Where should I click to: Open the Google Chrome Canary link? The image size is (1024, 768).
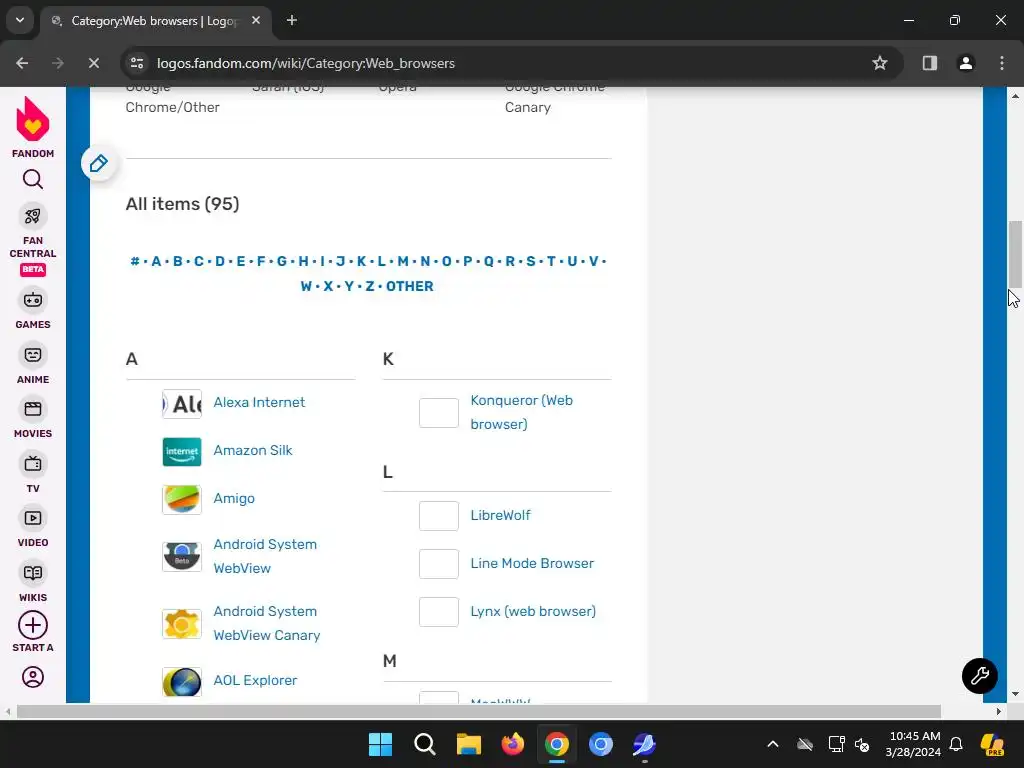coord(555,100)
